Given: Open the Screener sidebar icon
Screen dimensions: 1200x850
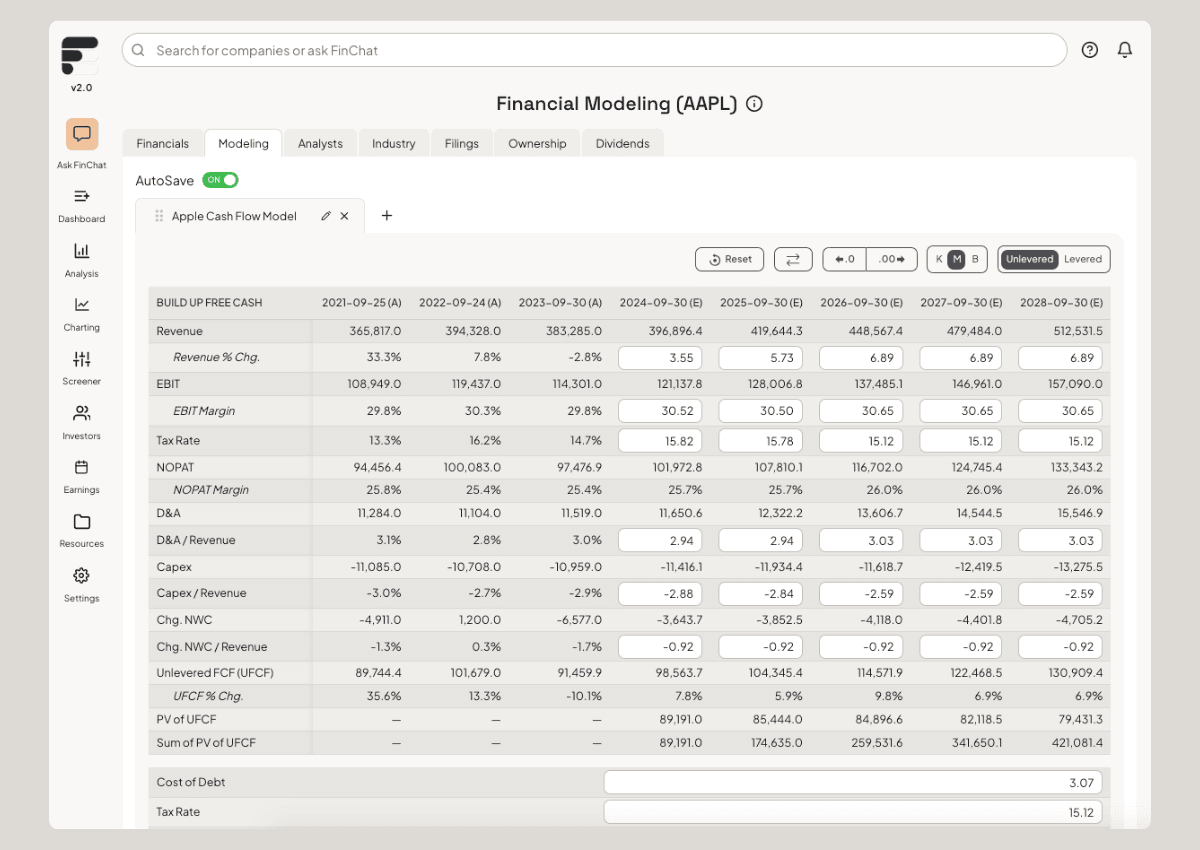Looking at the screenshot, I should (x=82, y=359).
